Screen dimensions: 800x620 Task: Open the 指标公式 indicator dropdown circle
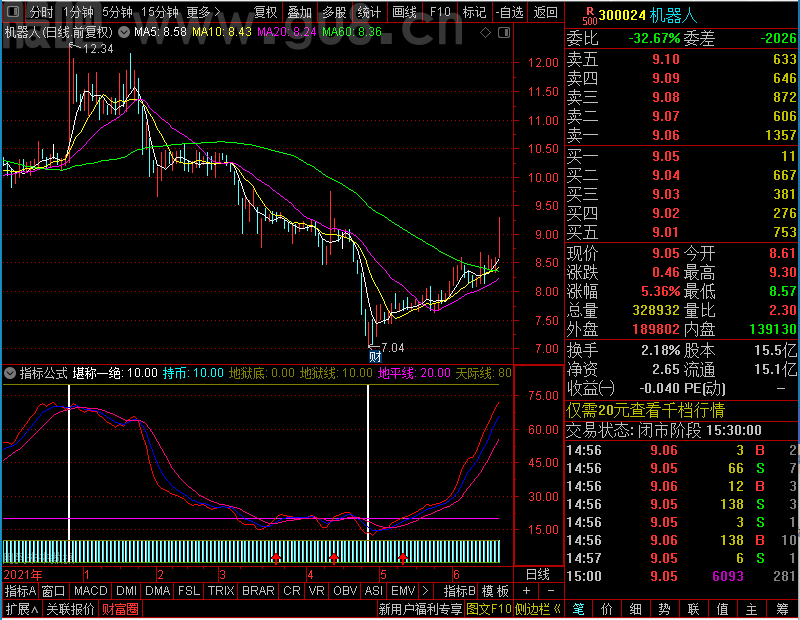point(10,373)
